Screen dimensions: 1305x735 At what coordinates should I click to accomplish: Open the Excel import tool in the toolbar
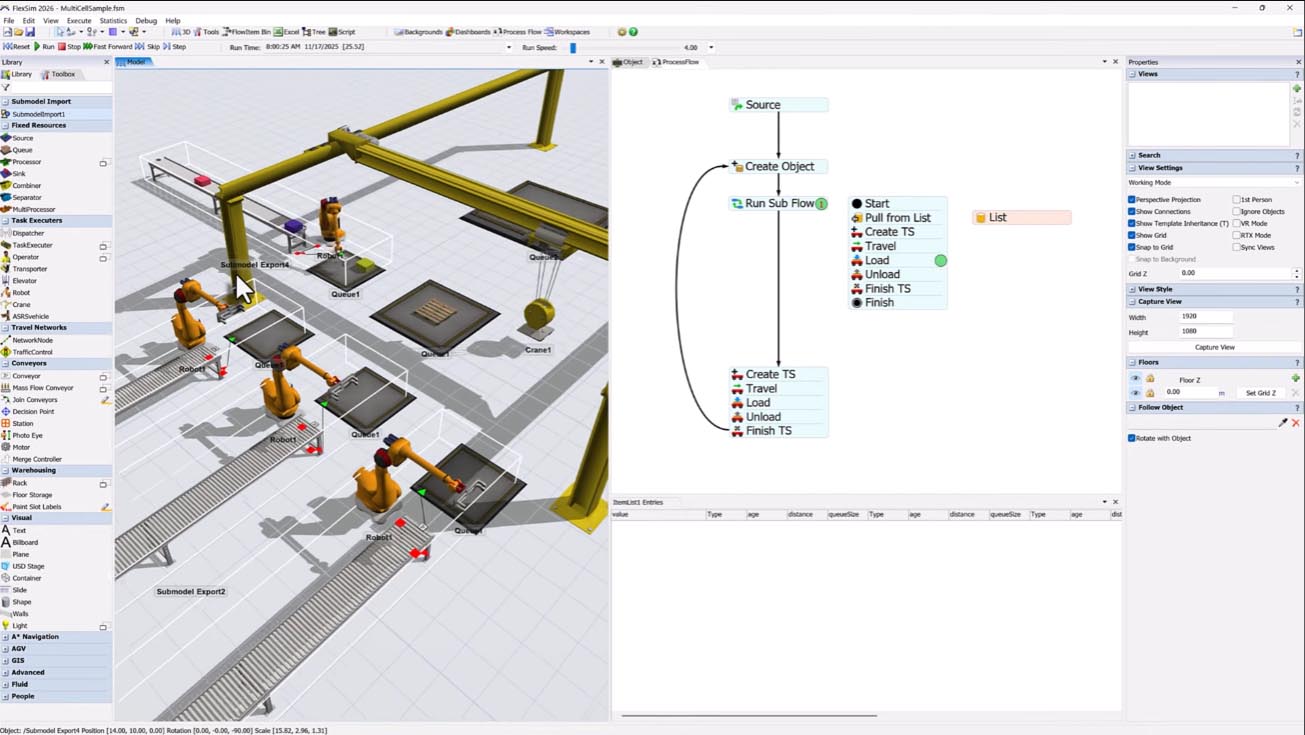tap(286, 32)
